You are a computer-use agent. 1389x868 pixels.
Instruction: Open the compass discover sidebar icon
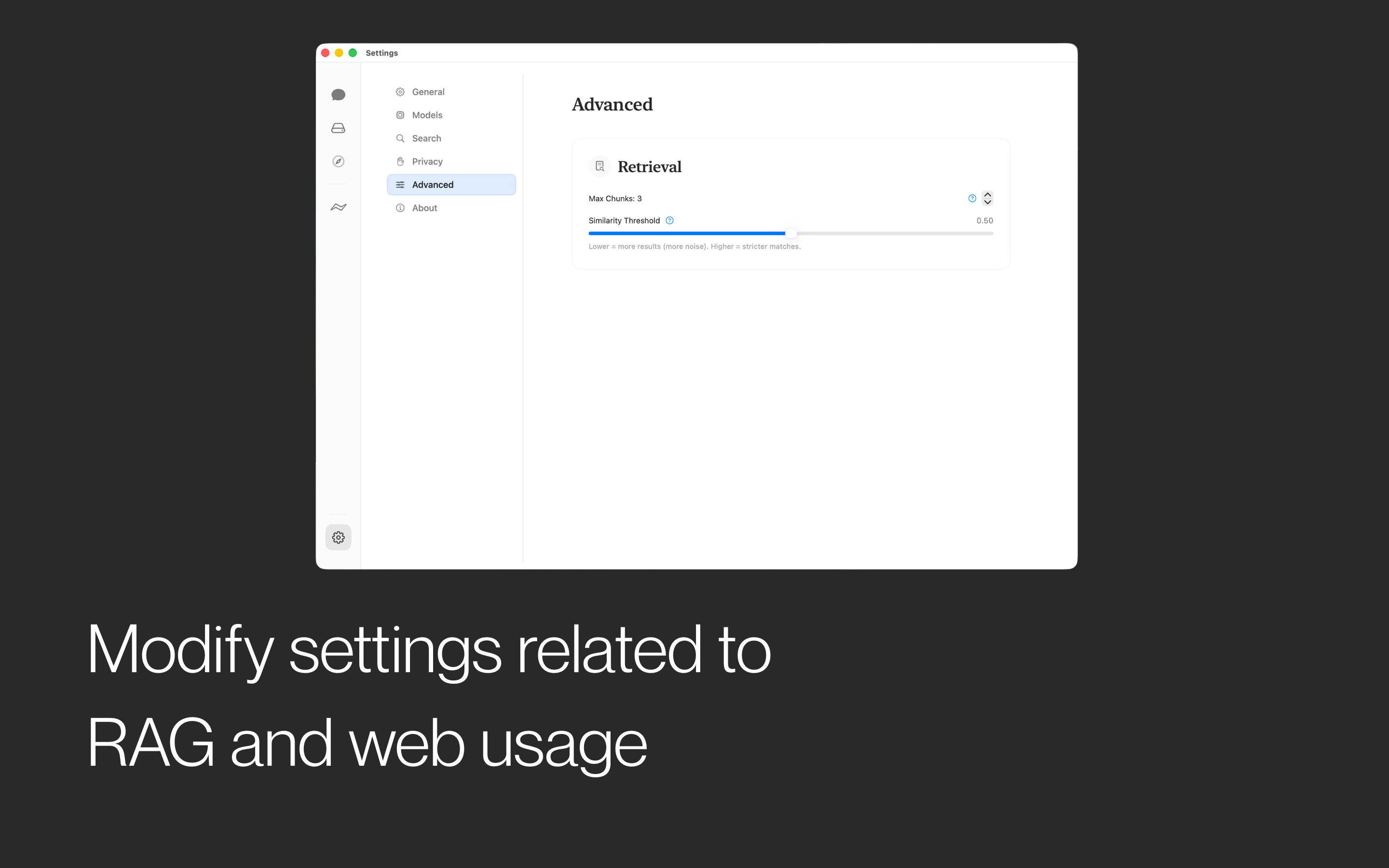coord(338,162)
